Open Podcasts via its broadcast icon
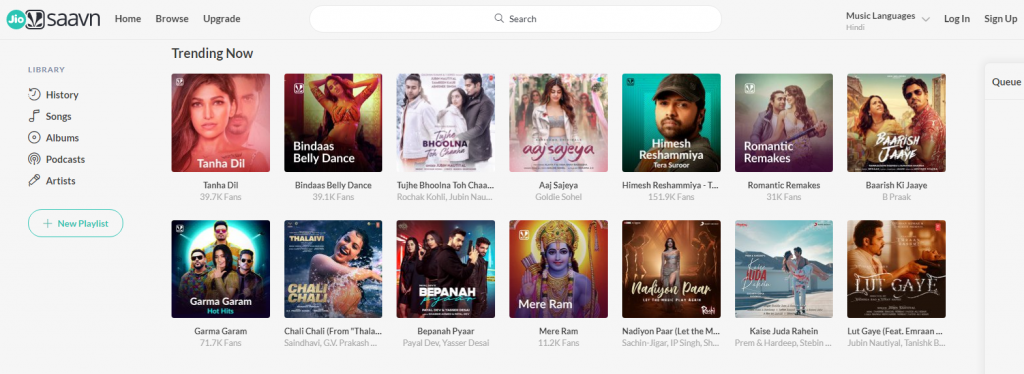 [x=34, y=159]
